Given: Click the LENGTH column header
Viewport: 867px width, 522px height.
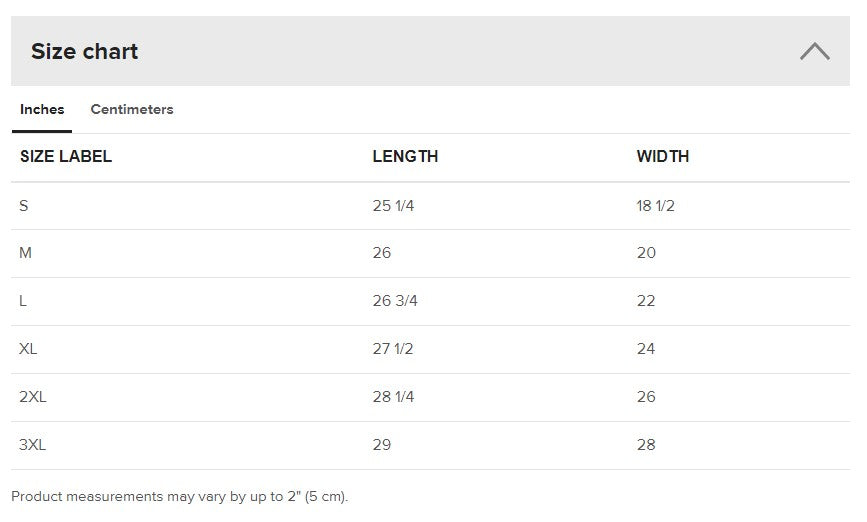Looking at the screenshot, I should click(405, 156).
